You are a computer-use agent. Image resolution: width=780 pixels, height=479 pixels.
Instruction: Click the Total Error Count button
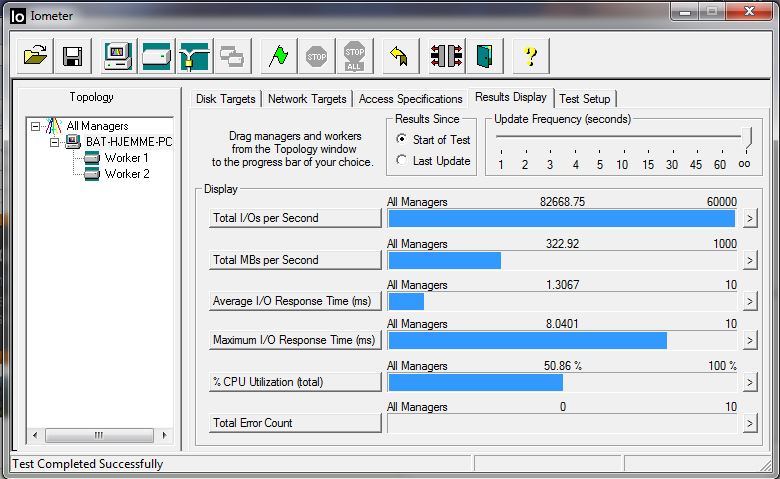pos(295,423)
